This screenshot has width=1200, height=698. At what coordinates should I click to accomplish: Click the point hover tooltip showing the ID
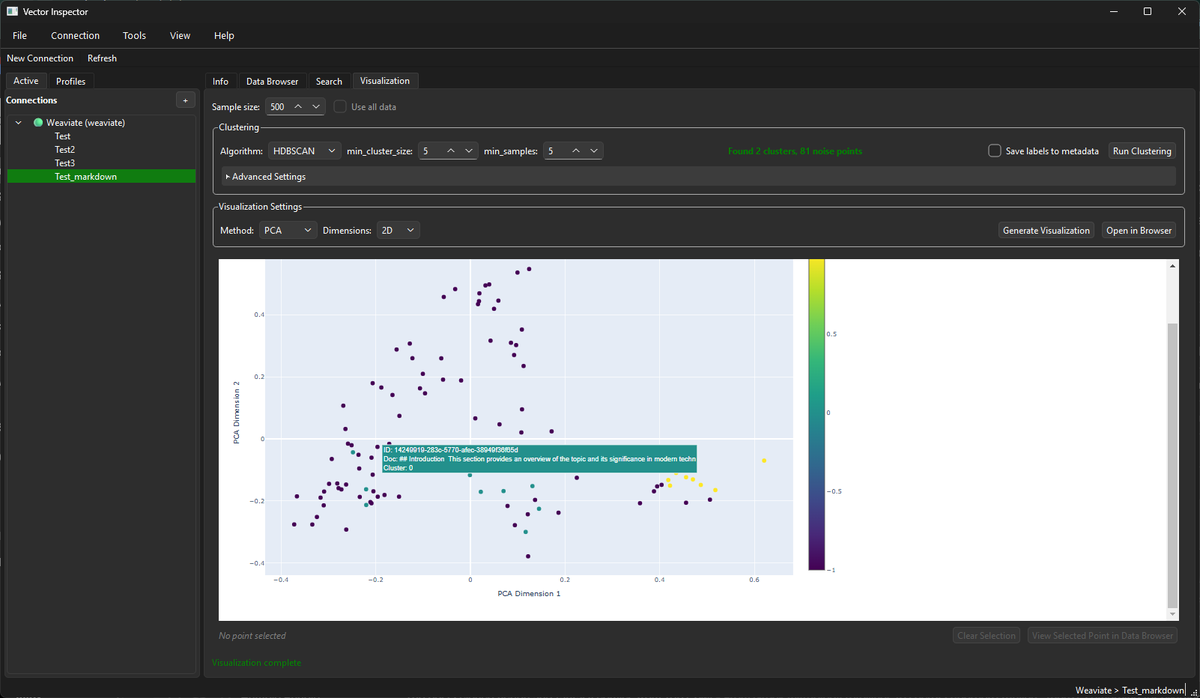click(x=539, y=459)
